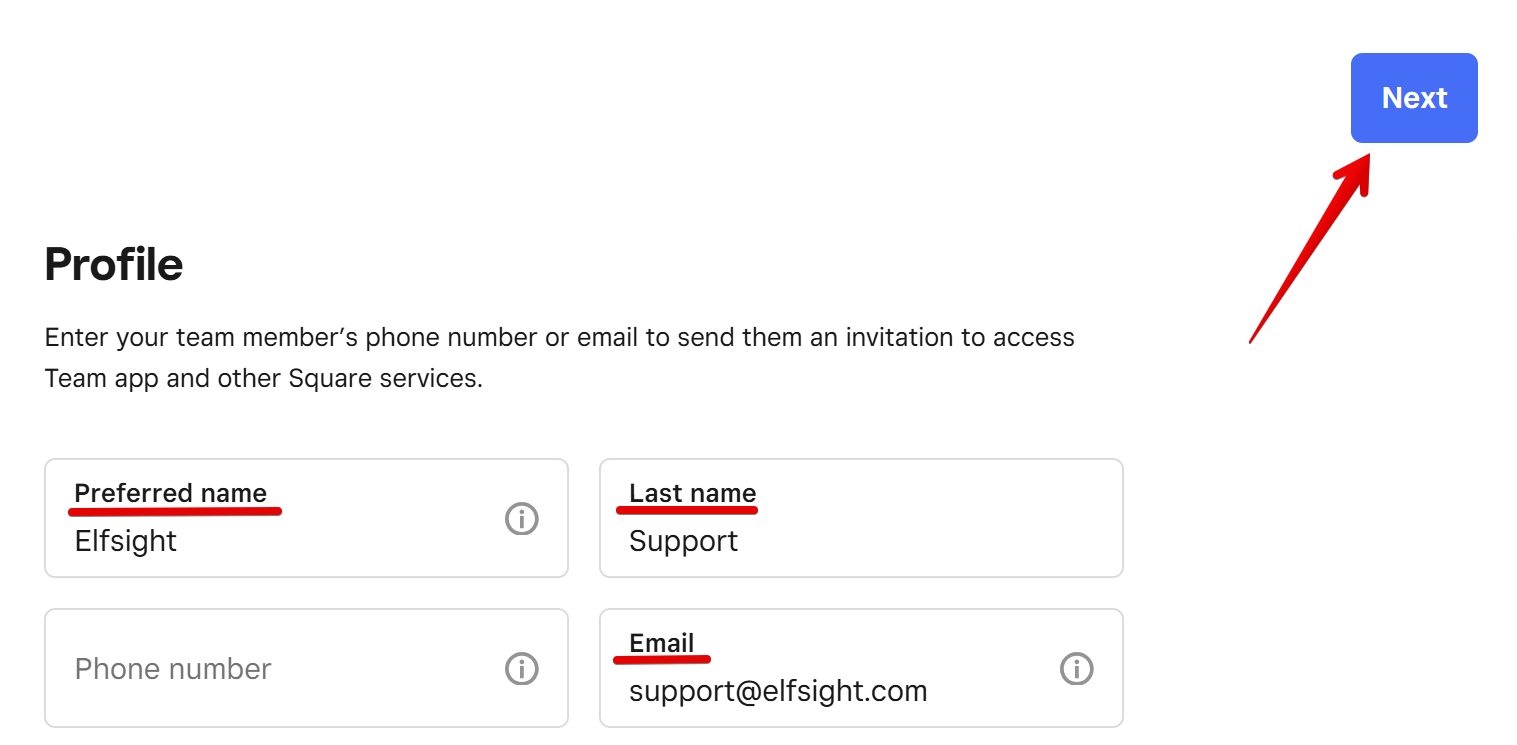Click the info icon in Email field
The image size is (1517, 745).
click(1077, 668)
